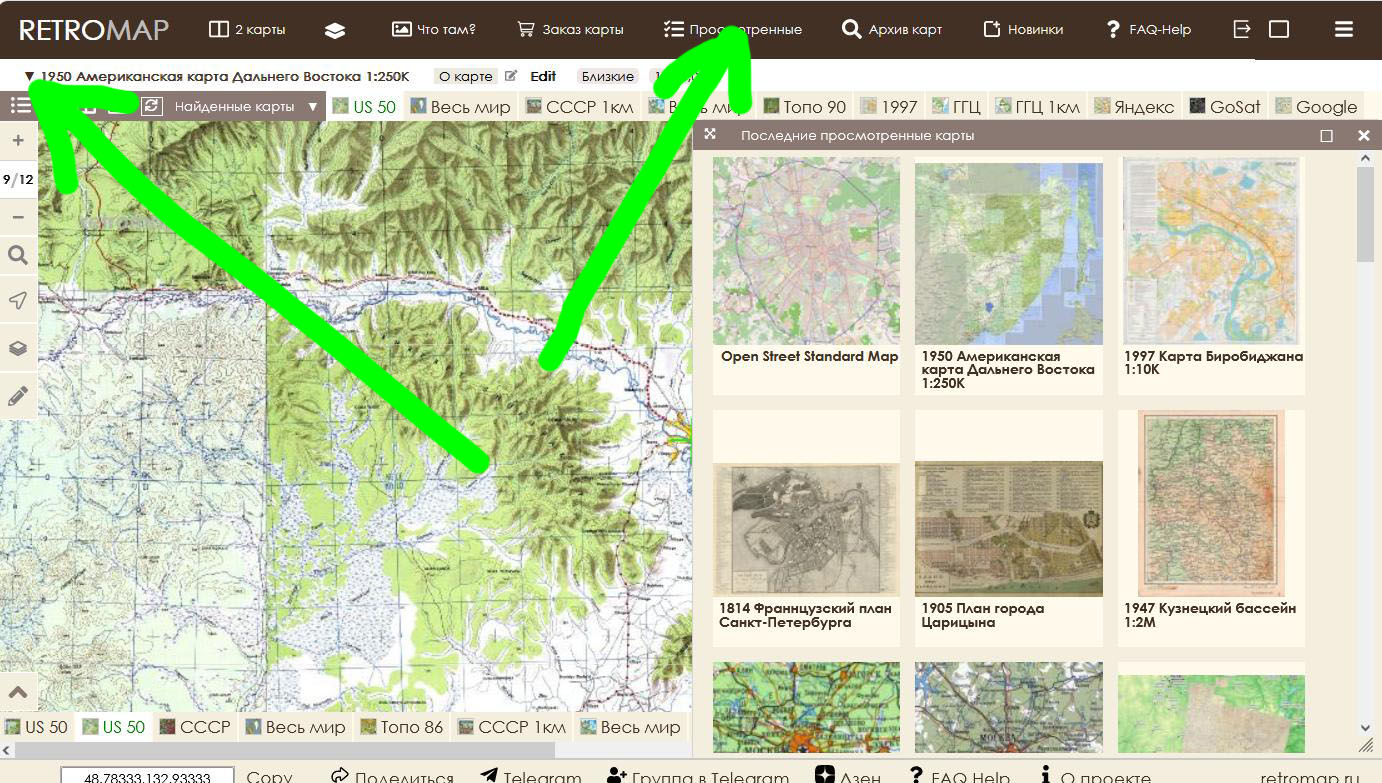Open the "О проекте" link
The image size is (1382, 783).
tap(1095, 777)
